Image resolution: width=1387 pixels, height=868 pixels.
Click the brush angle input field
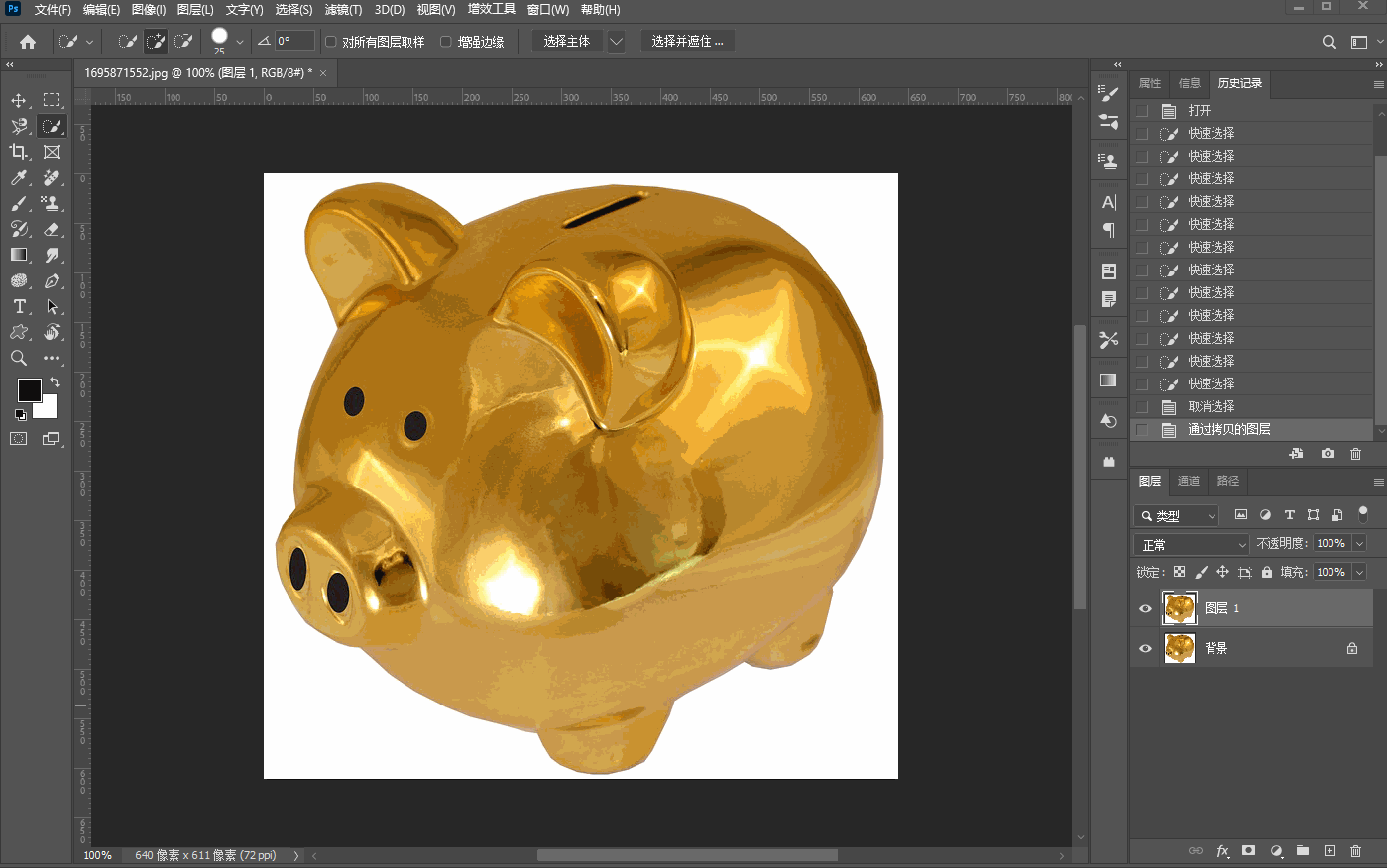click(294, 41)
